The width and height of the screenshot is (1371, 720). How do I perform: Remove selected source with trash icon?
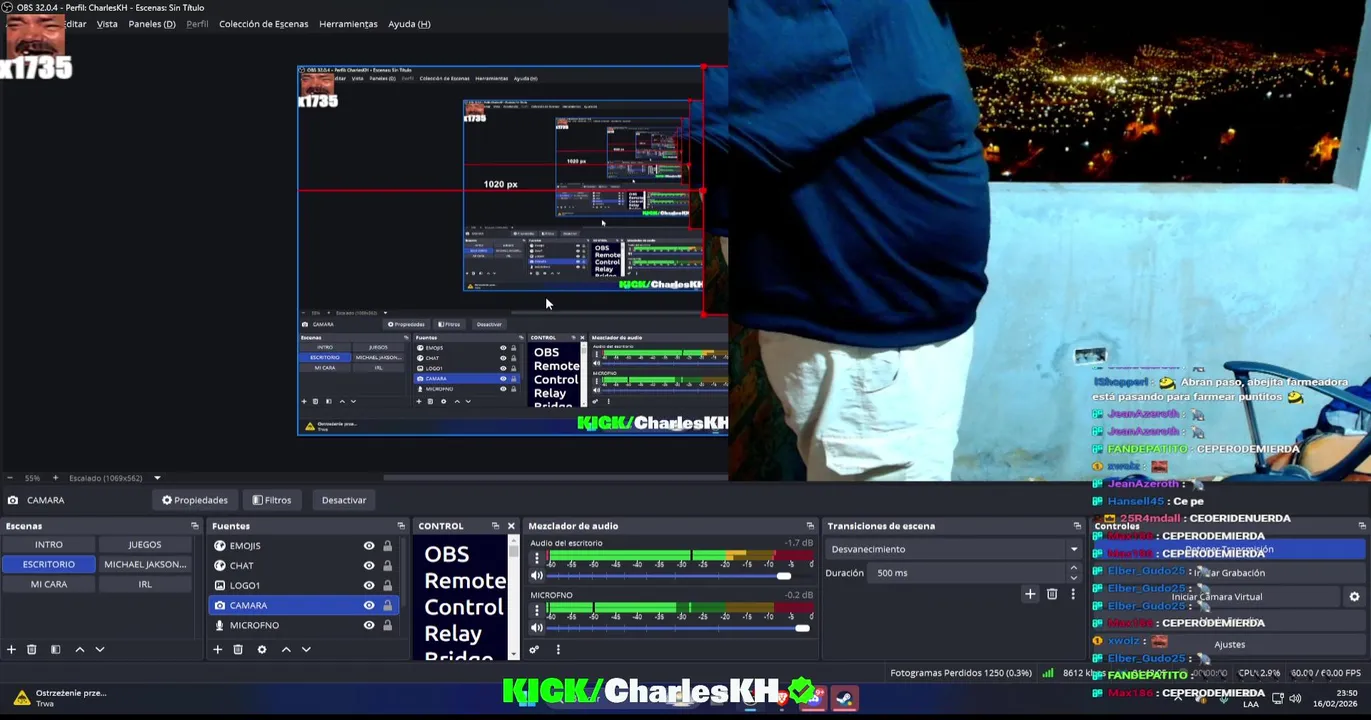[238, 650]
